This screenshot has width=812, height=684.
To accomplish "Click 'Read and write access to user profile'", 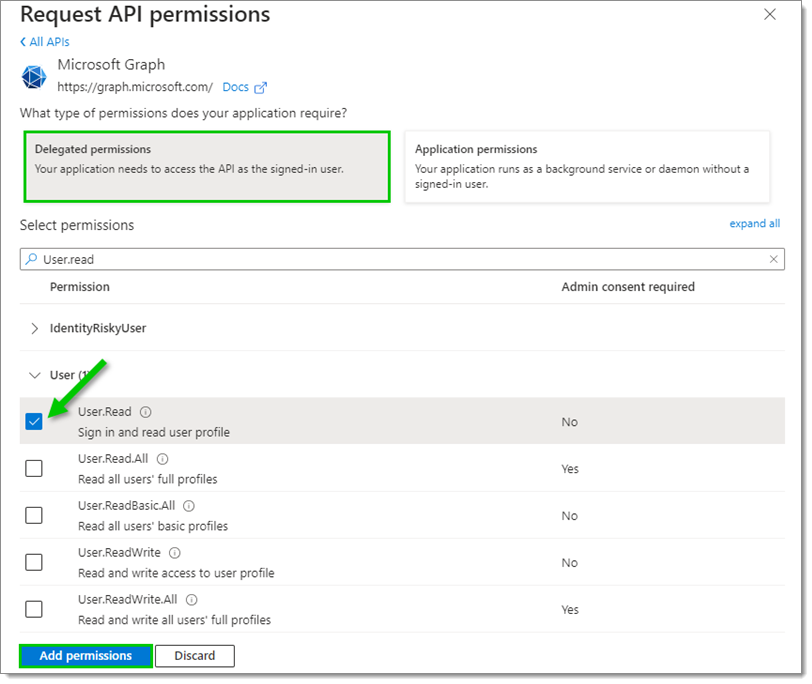I will [176, 573].
